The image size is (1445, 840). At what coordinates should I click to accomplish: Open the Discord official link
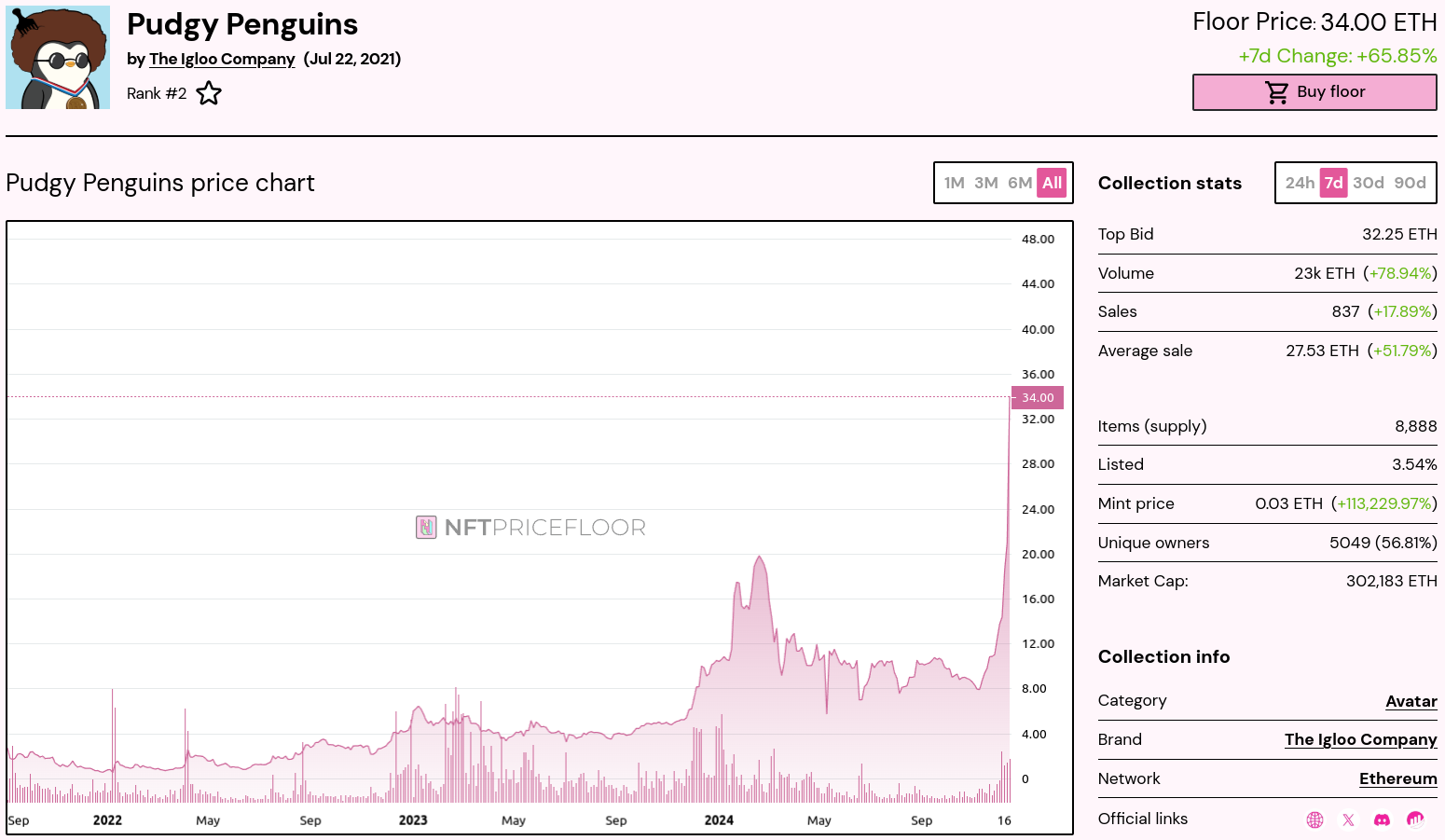point(1382,819)
